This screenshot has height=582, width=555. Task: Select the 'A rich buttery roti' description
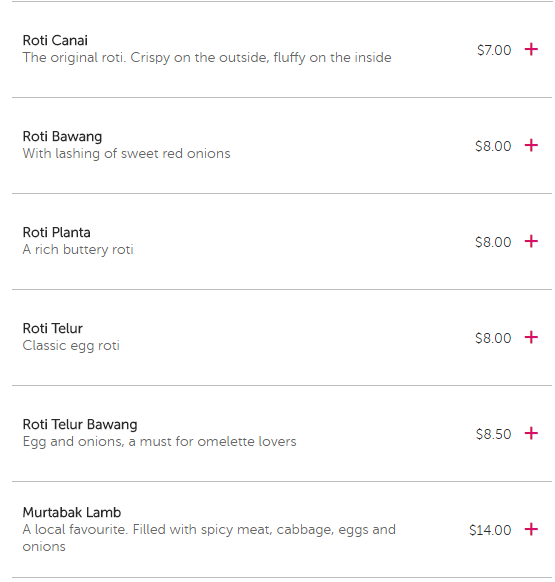(78, 250)
